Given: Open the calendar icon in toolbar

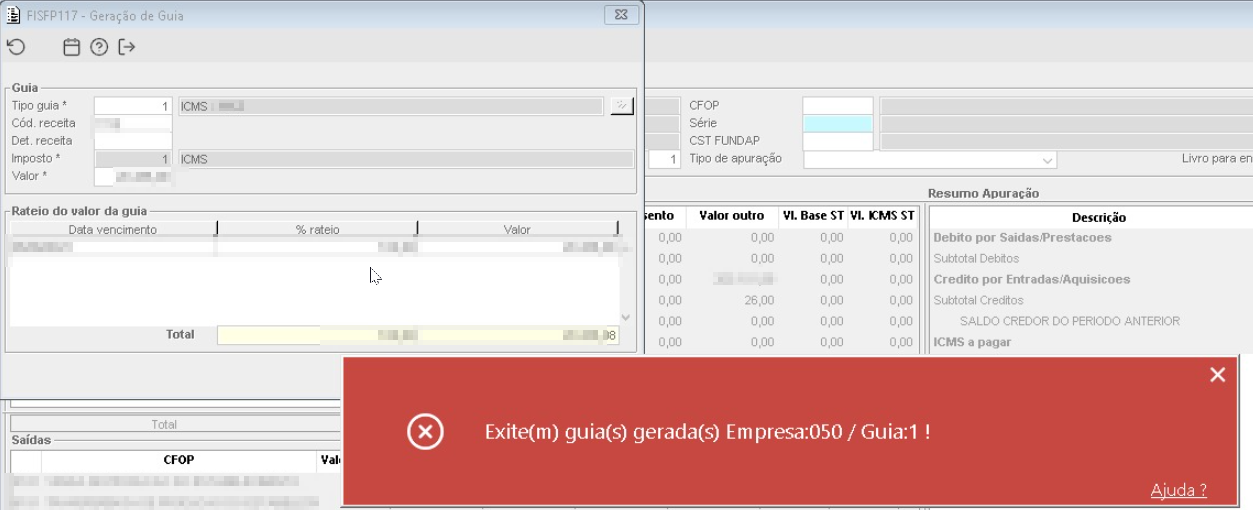Looking at the screenshot, I should (71, 47).
